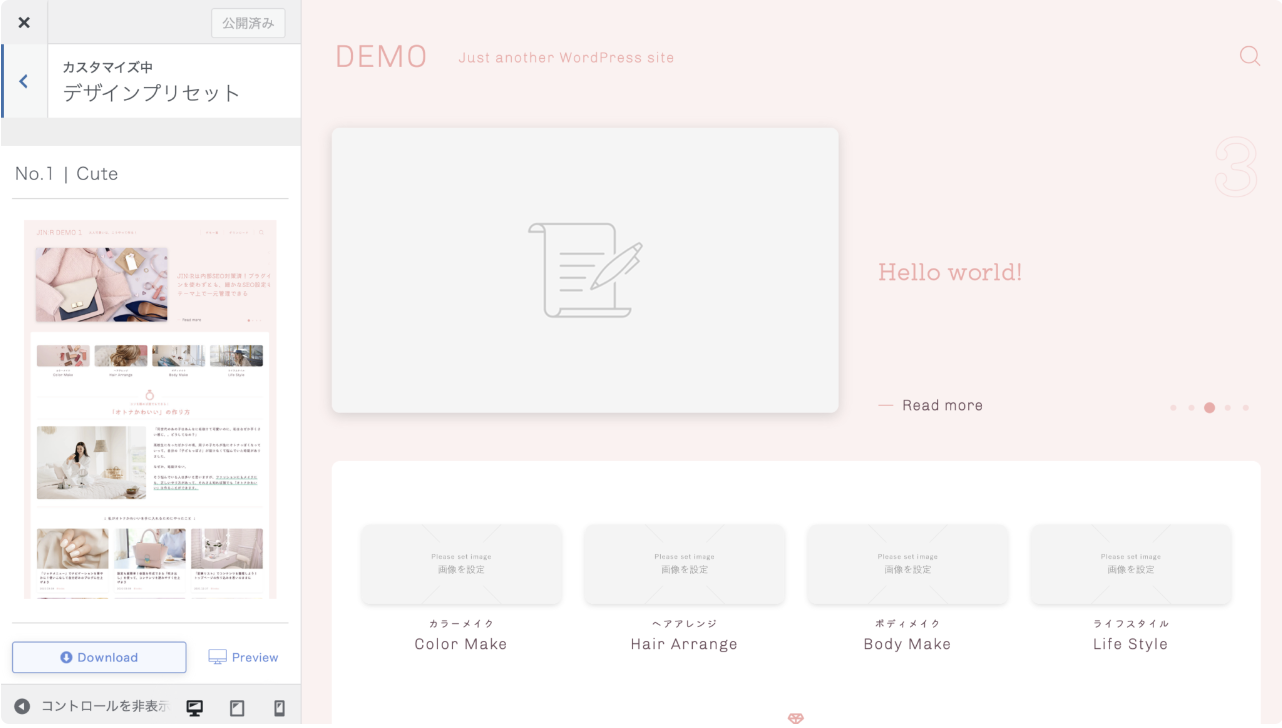Close the WordPress customizer panel

[24, 22]
